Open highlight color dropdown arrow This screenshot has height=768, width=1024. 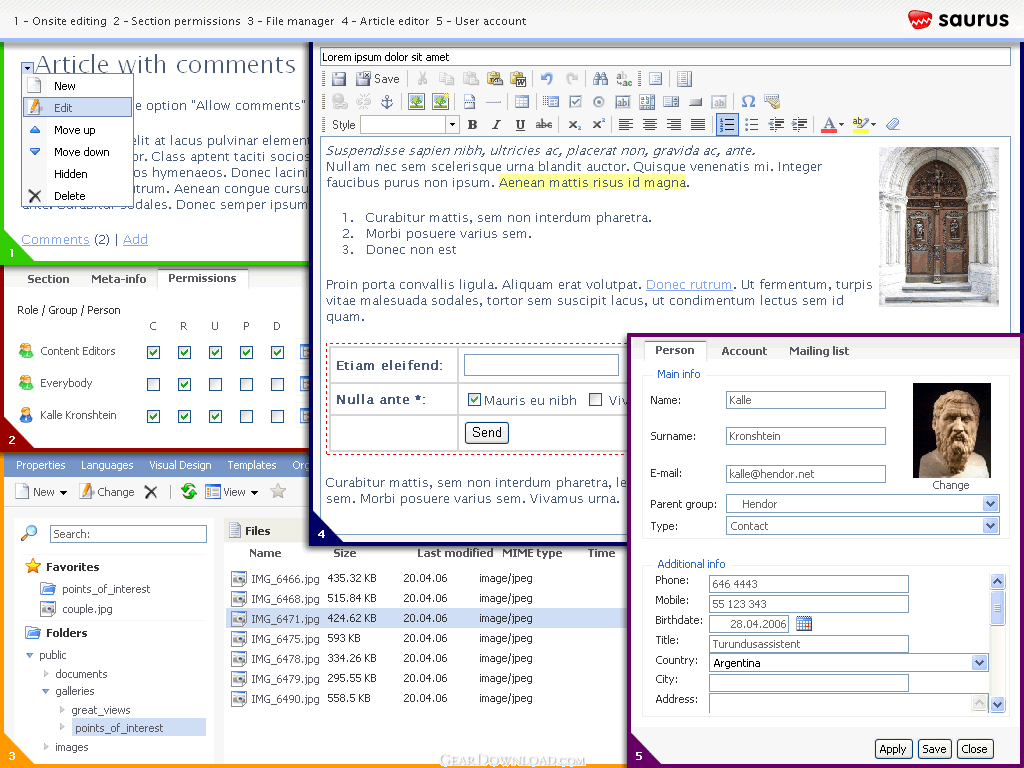[x=873, y=124]
